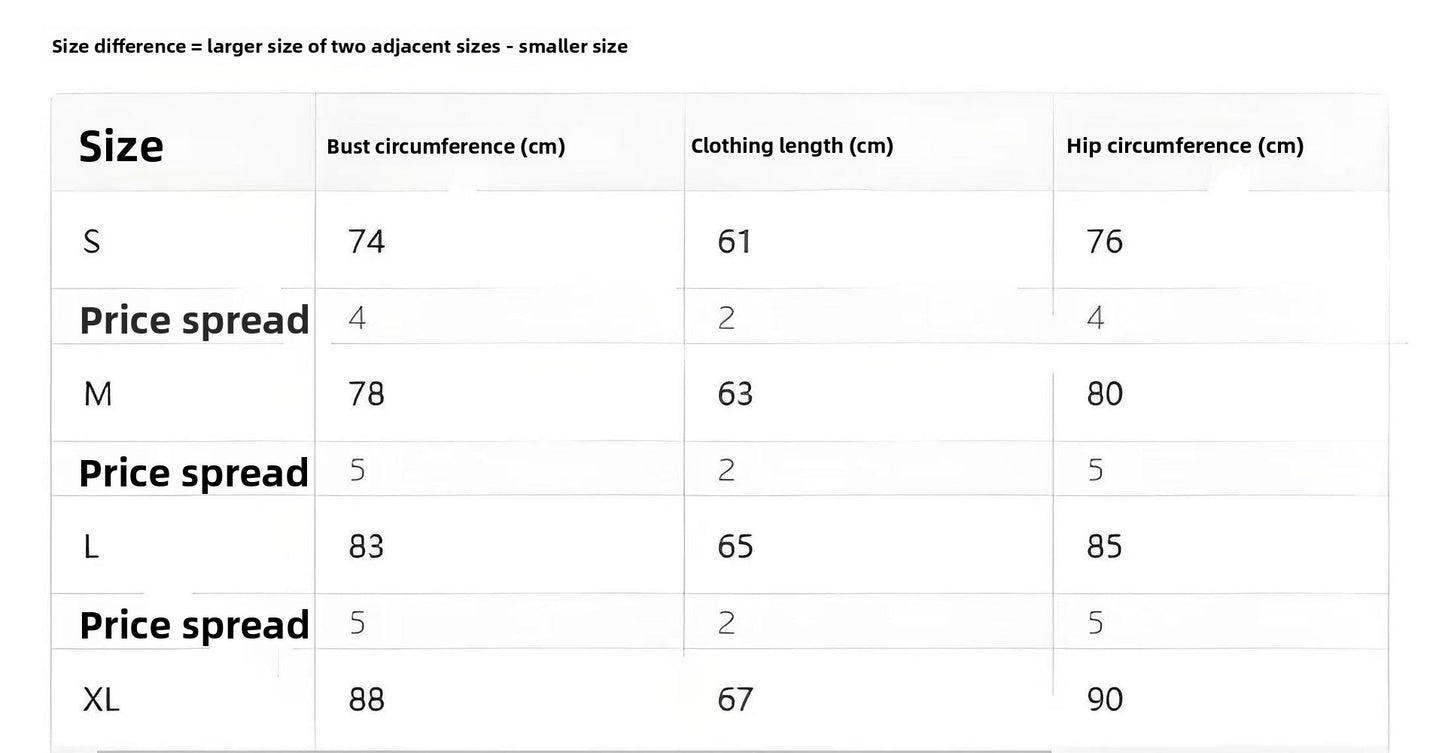Screen dimensions: 1445x753
Task: Click clothing length value 67
Action: (x=735, y=699)
